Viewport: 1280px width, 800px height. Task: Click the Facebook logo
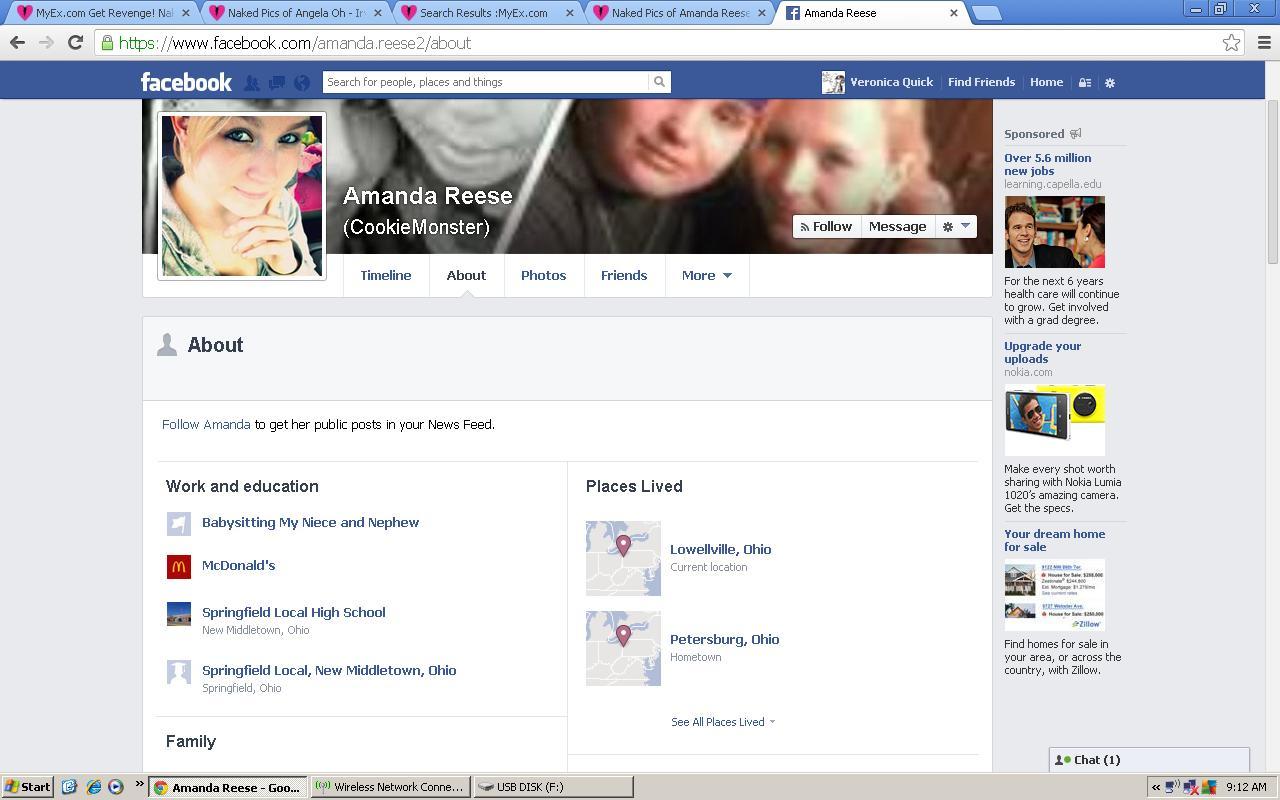pyautogui.click(x=186, y=82)
